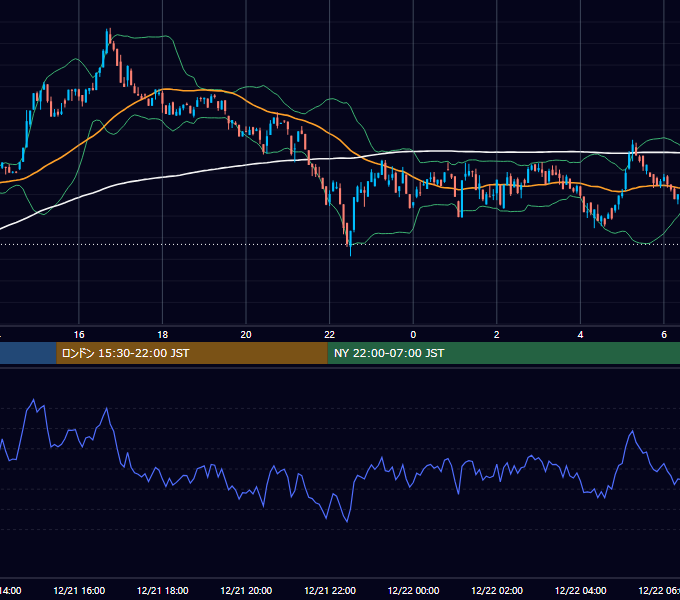This screenshot has height=600, width=680.
Task: Click the 12/22 04:00 date label
Action: (x=581, y=590)
